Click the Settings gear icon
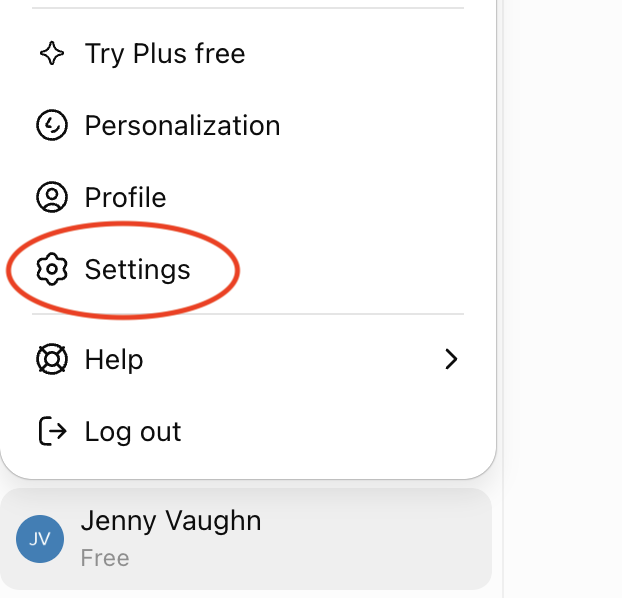This screenshot has width=622, height=598. tap(52, 269)
